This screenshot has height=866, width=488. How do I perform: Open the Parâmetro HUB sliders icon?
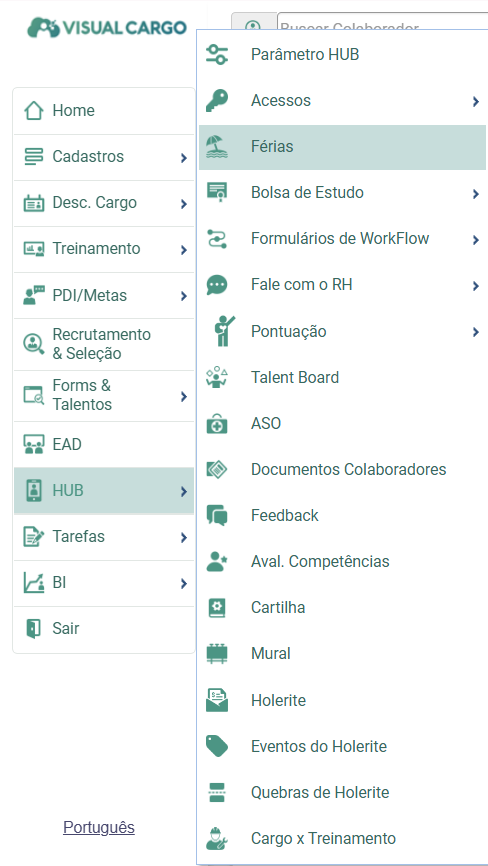click(x=216, y=55)
